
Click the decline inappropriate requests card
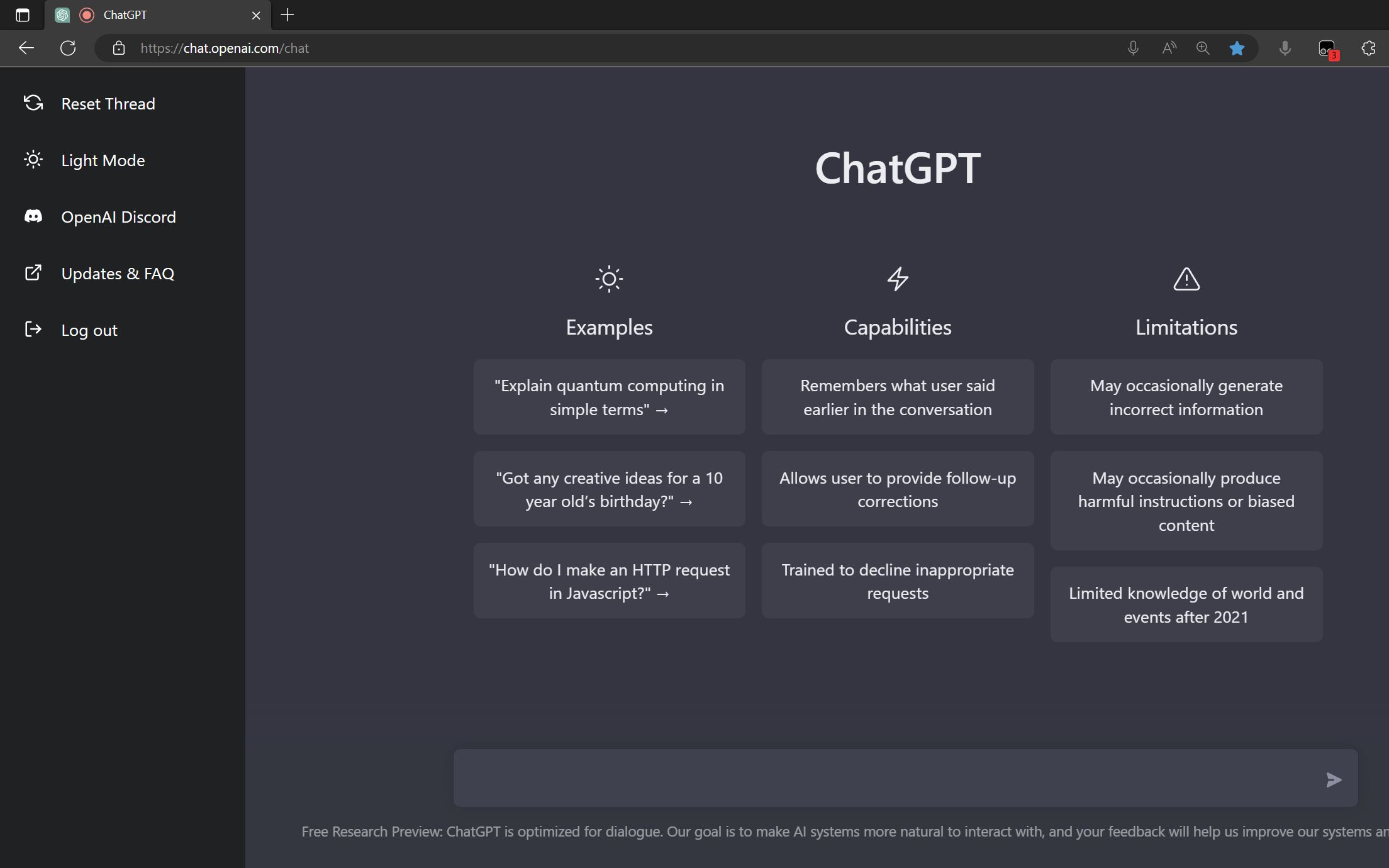[897, 580]
